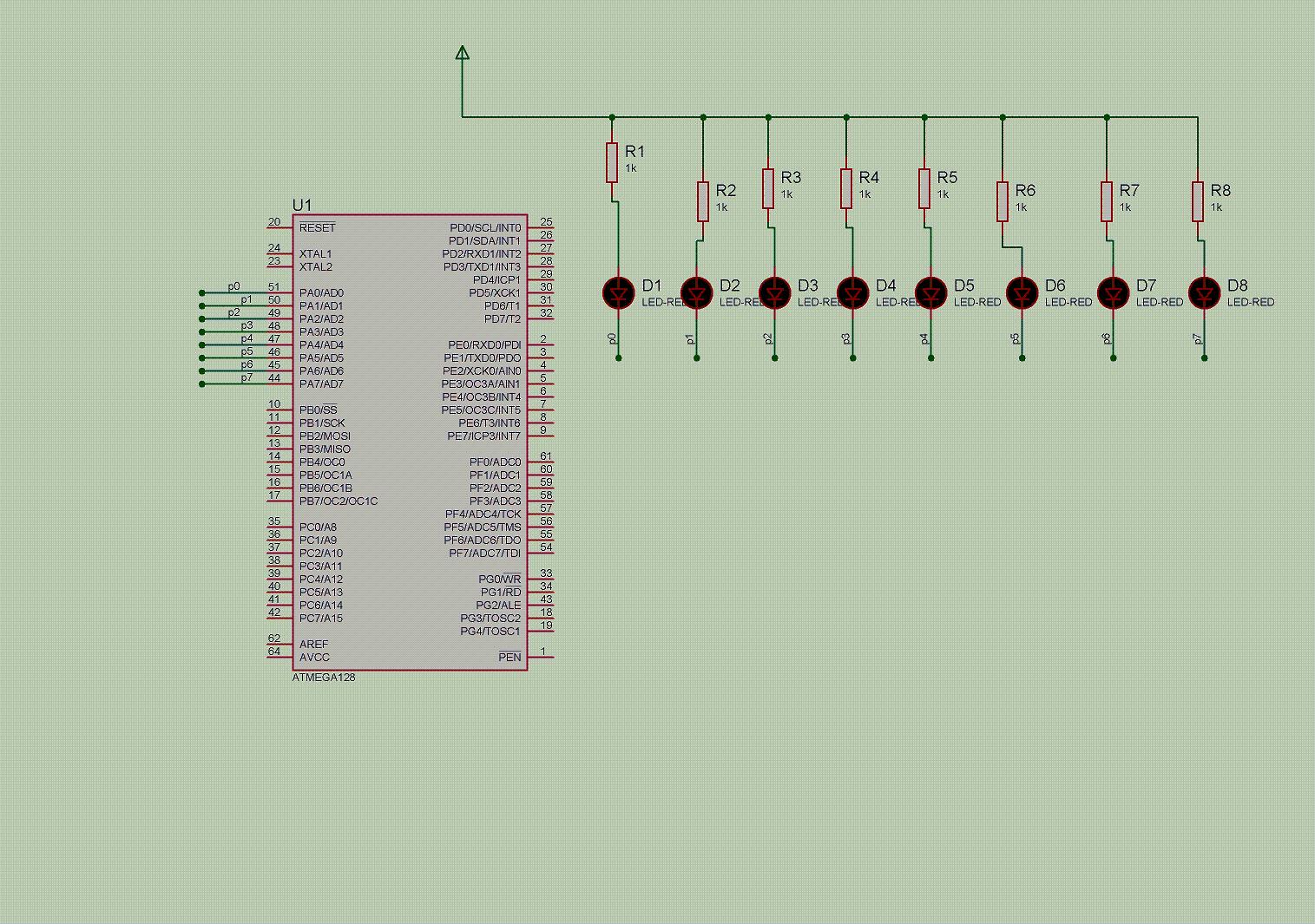Click the PD2/RXD1/INT2 pin label

point(482,254)
